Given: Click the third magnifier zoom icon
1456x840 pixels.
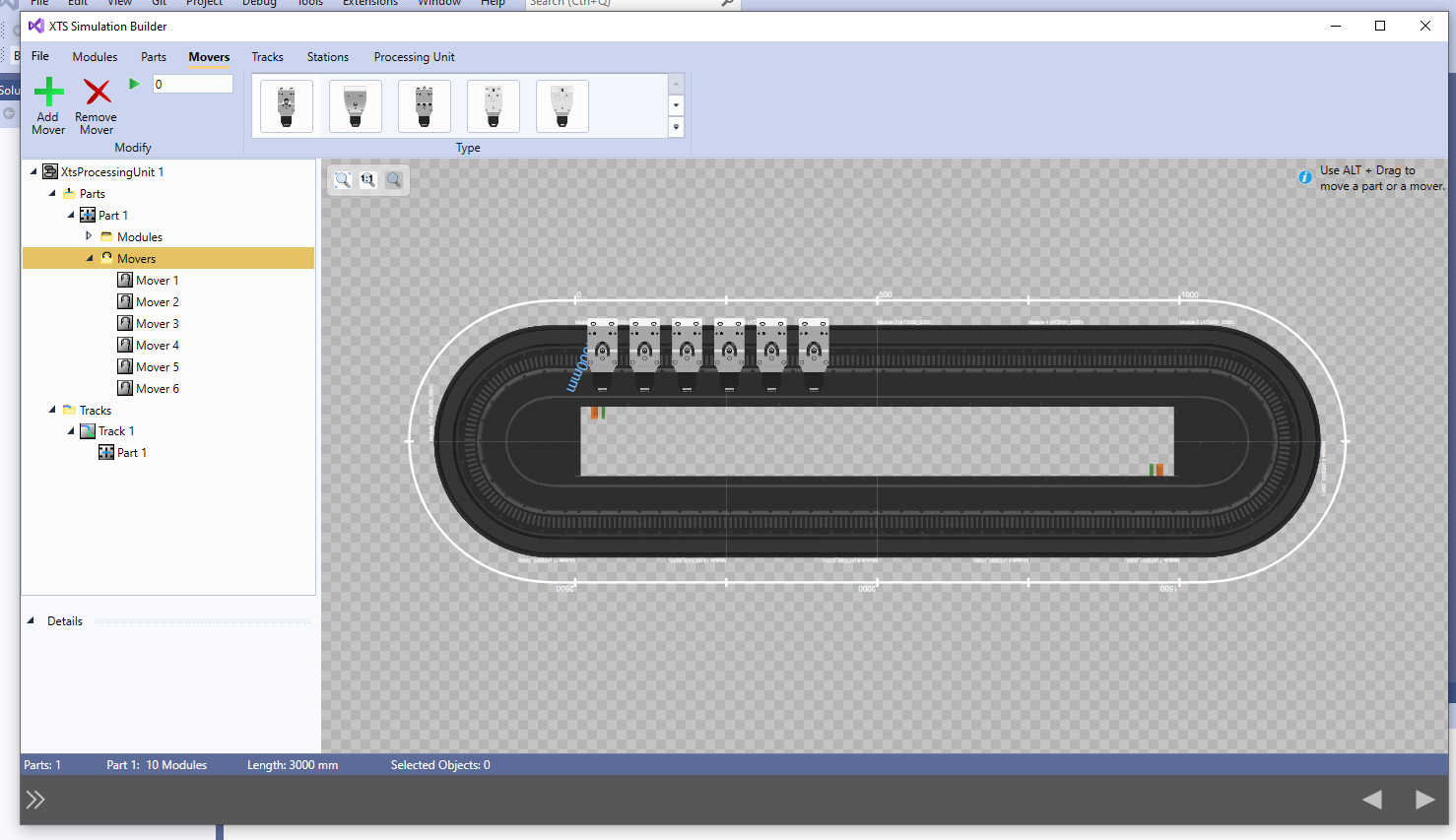Looking at the screenshot, I should click(394, 179).
